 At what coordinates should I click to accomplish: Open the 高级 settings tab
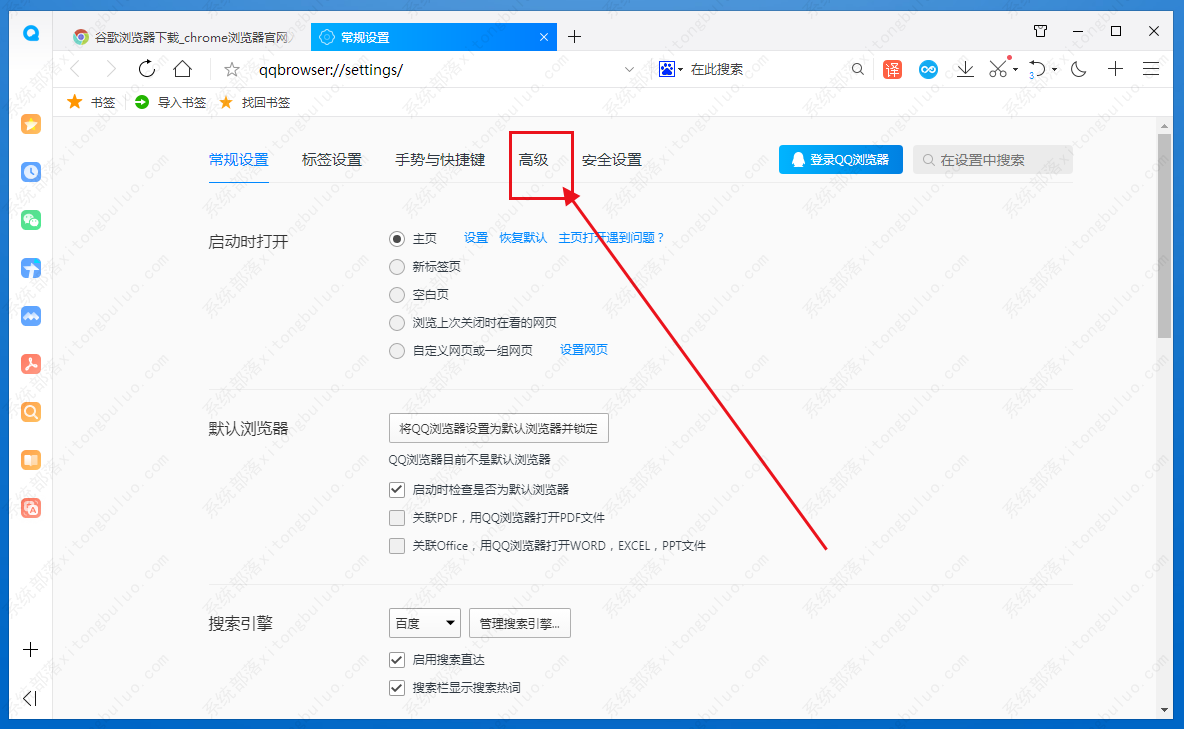click(533, 159)
